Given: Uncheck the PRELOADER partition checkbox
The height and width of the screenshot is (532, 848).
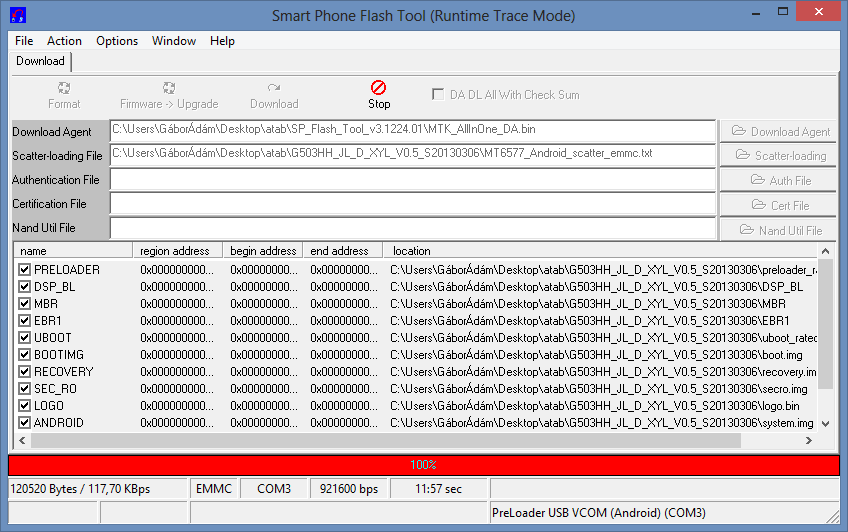Looking at the screenshot, I should (24, 269).
